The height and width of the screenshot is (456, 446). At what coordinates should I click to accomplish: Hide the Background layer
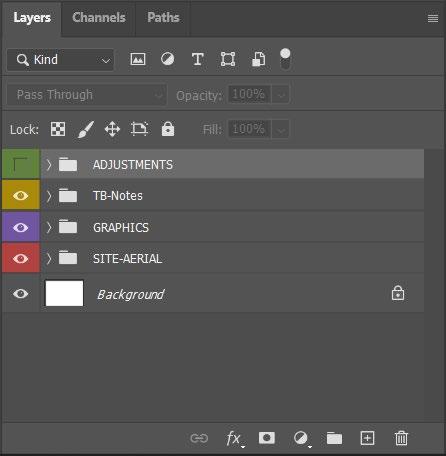[21, 294]
